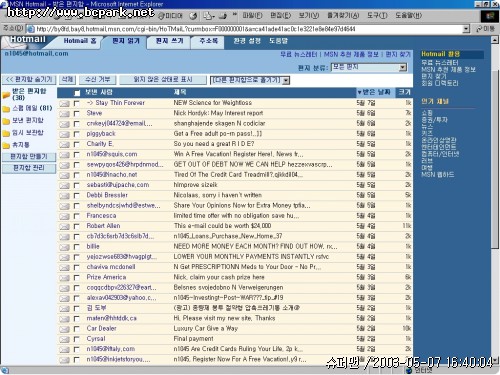The height and width of the screenshot is (375, 500).
Task: Mark checkbox for Car Dealer message
Action: tap(76, 329)
